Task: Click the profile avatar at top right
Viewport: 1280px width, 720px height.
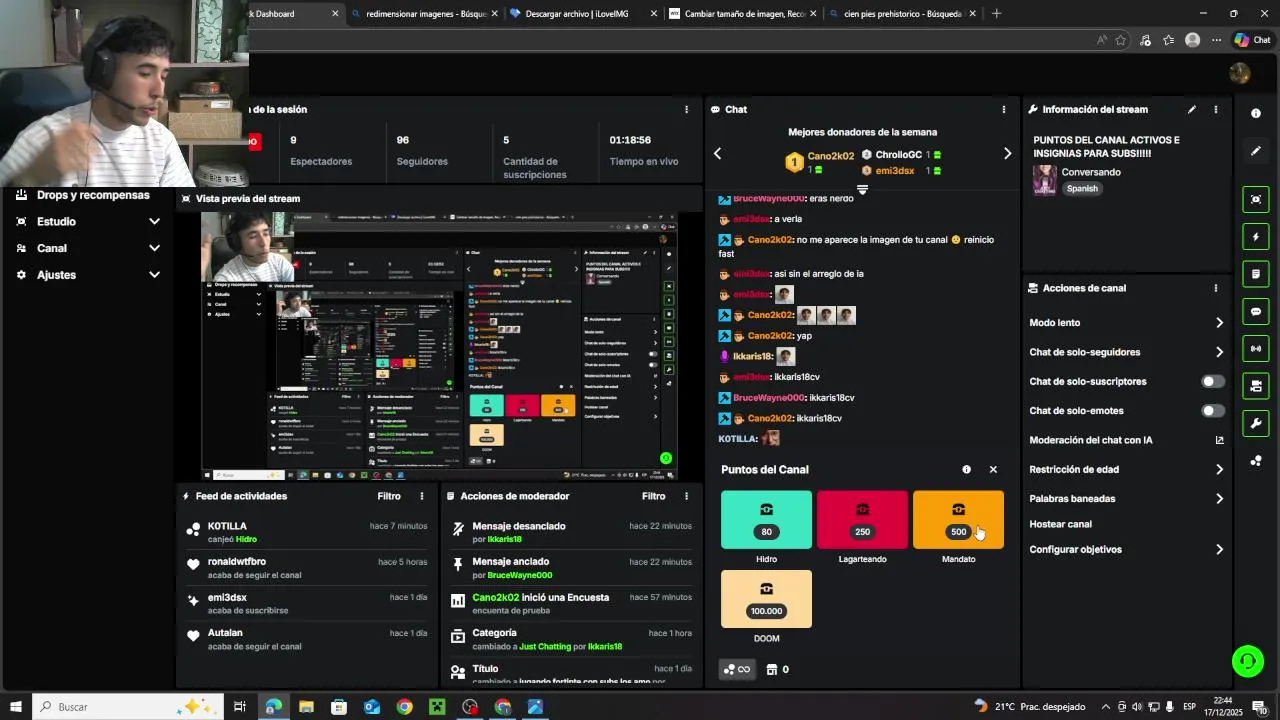Action: click(1239, 73)
